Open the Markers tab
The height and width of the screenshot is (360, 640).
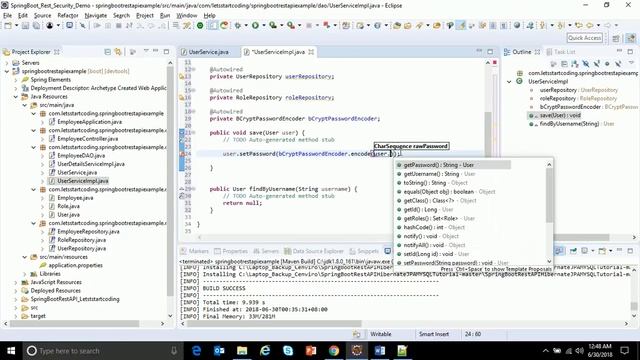coord(195,251)
